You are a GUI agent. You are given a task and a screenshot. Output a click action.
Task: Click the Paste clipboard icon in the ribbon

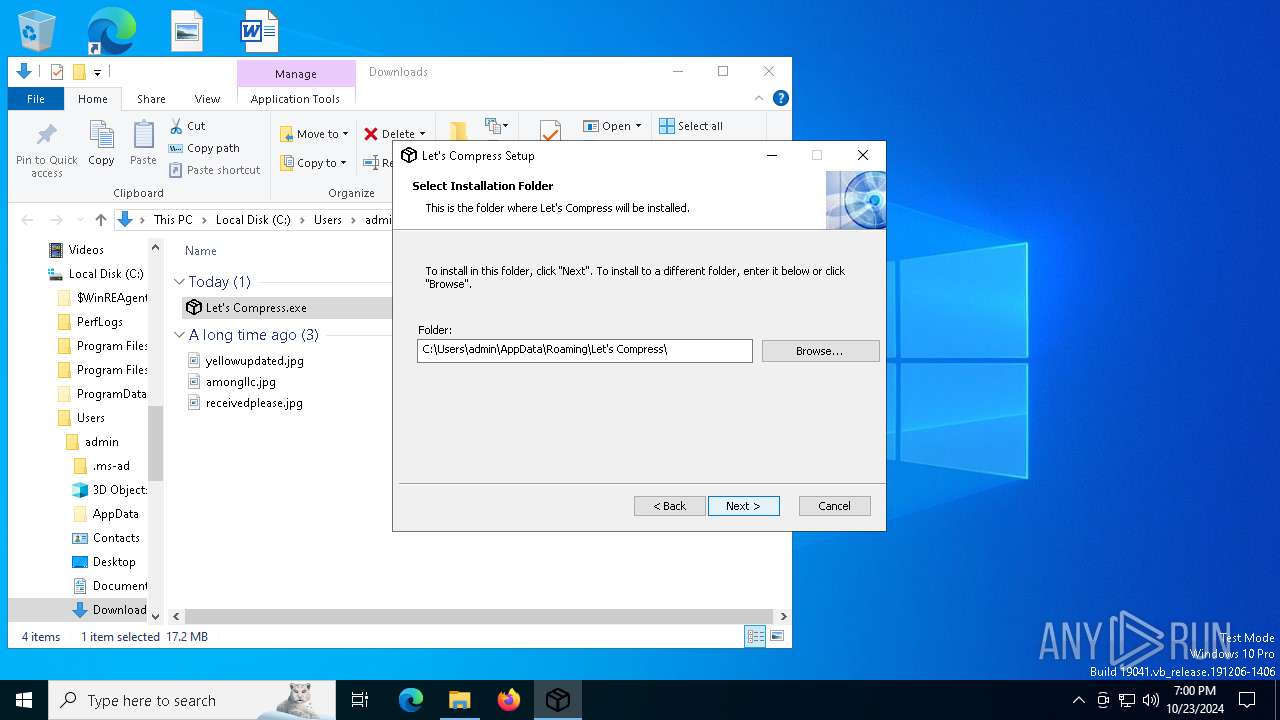[x=143, y=134]
